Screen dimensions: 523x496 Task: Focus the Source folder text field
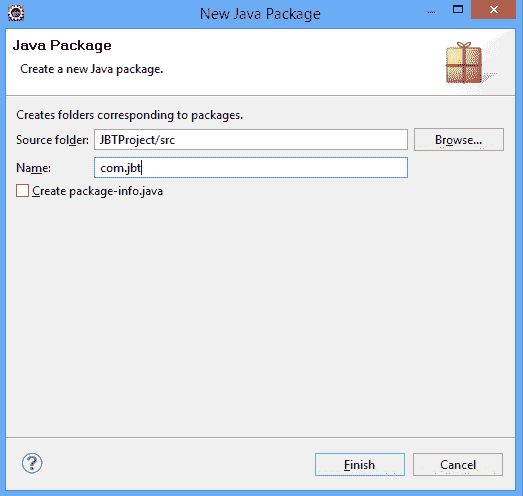pyautogui.click(x=251, y=139)
